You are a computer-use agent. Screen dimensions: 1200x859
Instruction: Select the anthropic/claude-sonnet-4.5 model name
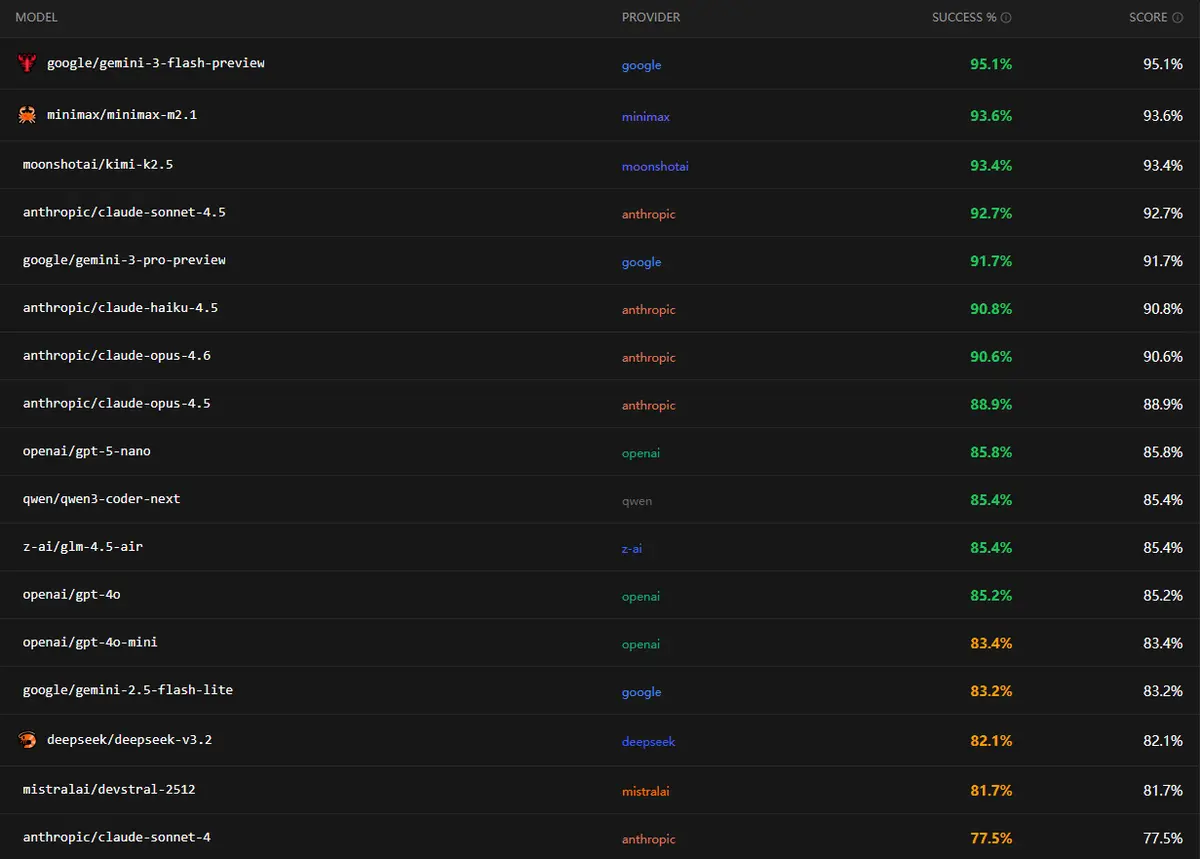coord(125,212)
